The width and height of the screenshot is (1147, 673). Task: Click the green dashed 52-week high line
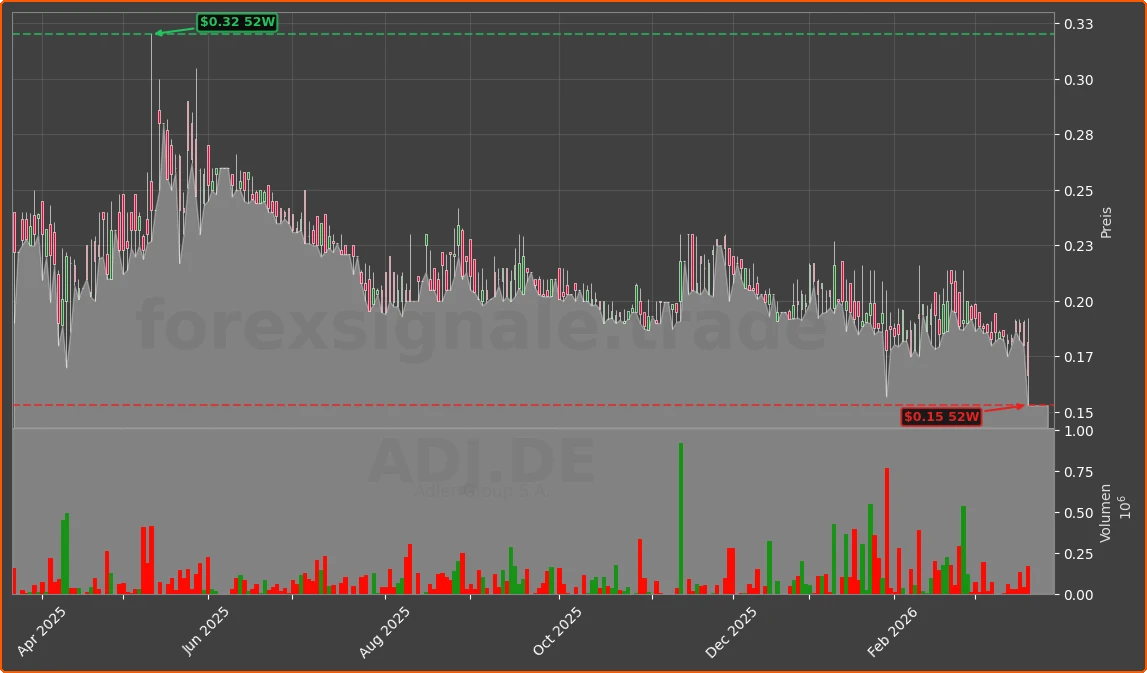tap(533, 34)
